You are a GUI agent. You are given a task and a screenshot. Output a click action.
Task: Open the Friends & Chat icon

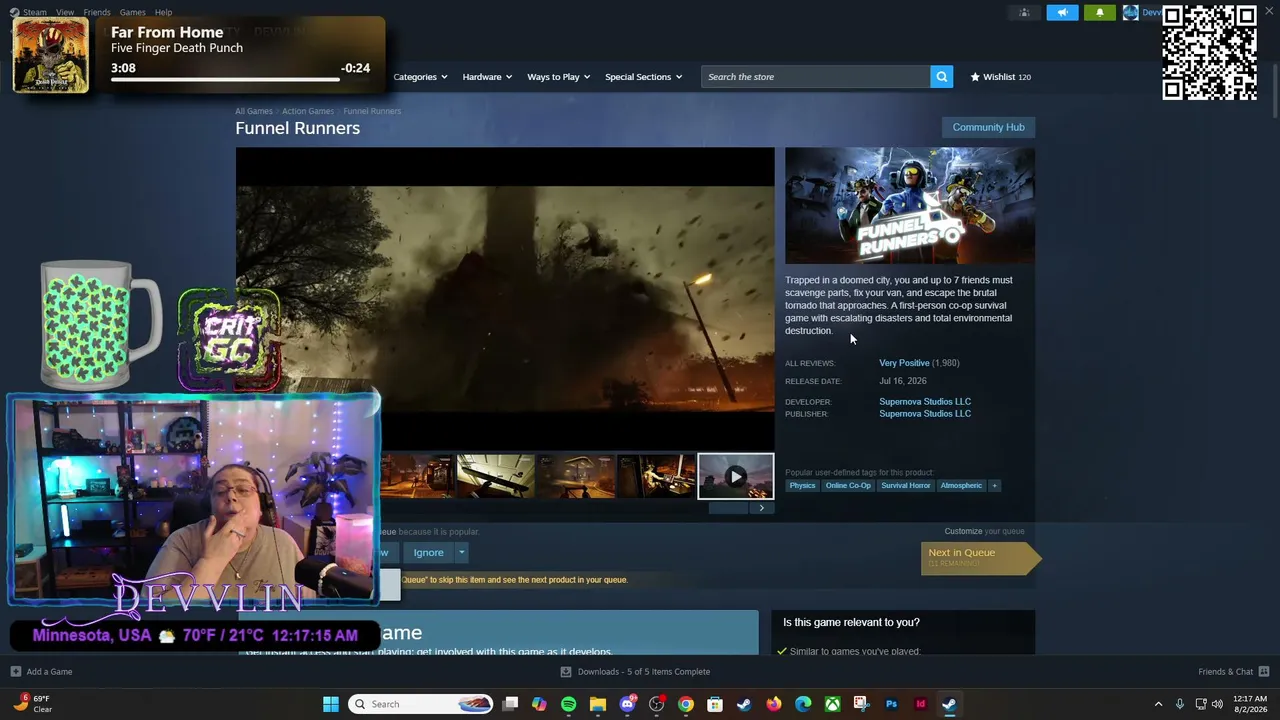tap(1264, 671)
